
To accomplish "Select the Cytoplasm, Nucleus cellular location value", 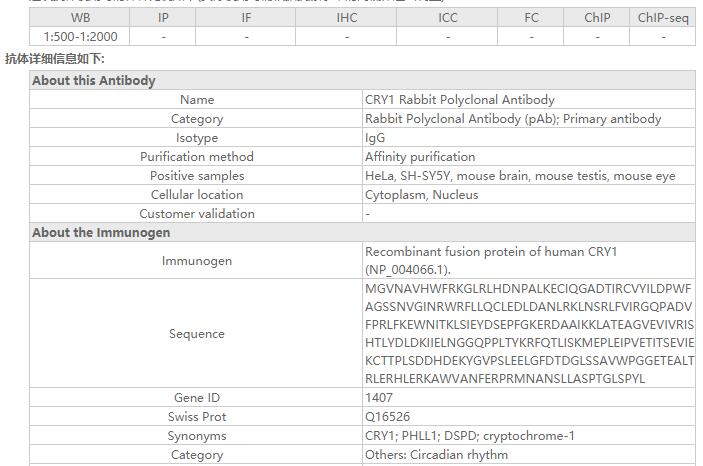I will click(421, 195).
